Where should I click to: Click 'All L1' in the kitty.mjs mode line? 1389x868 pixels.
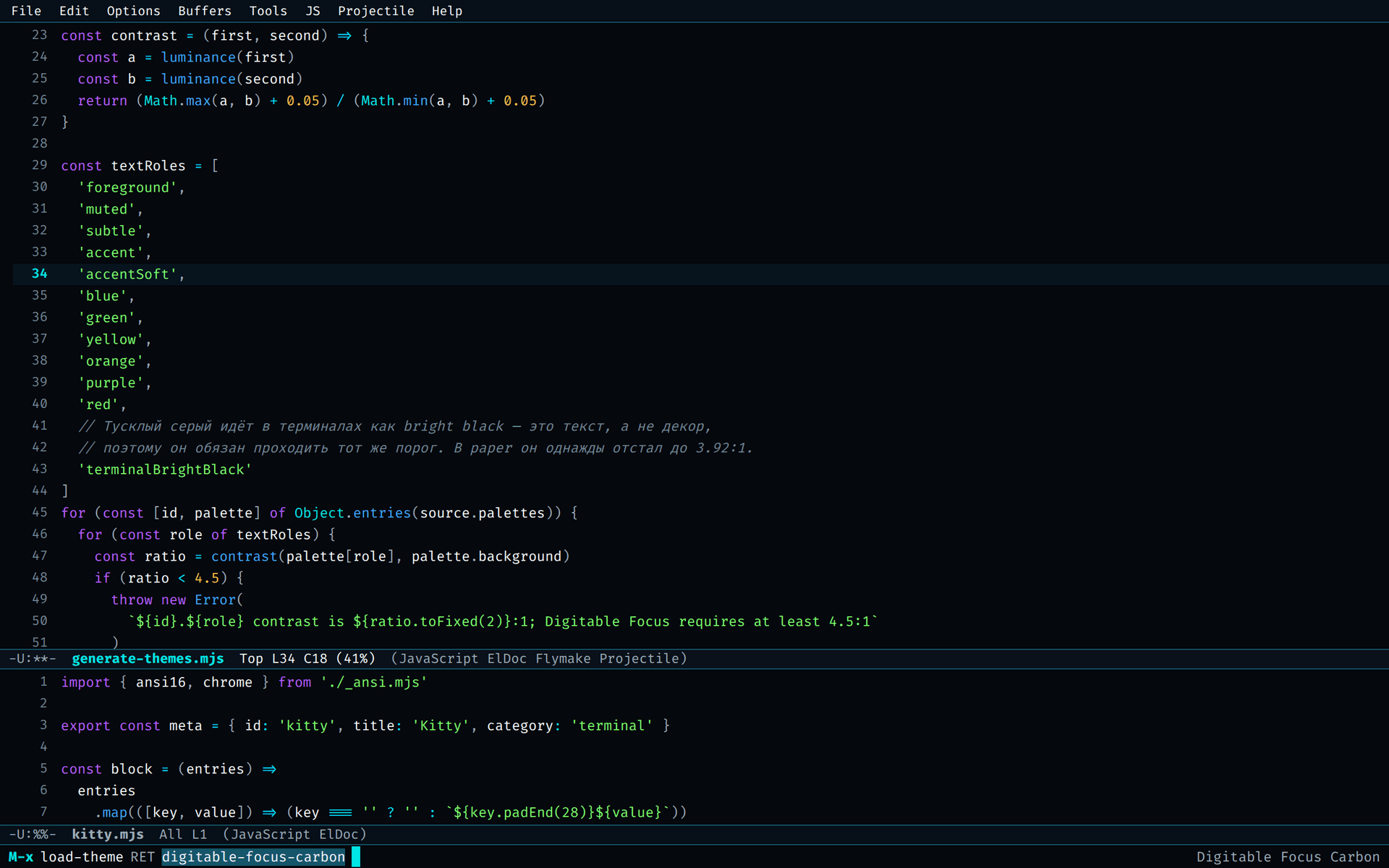point(183,834)
